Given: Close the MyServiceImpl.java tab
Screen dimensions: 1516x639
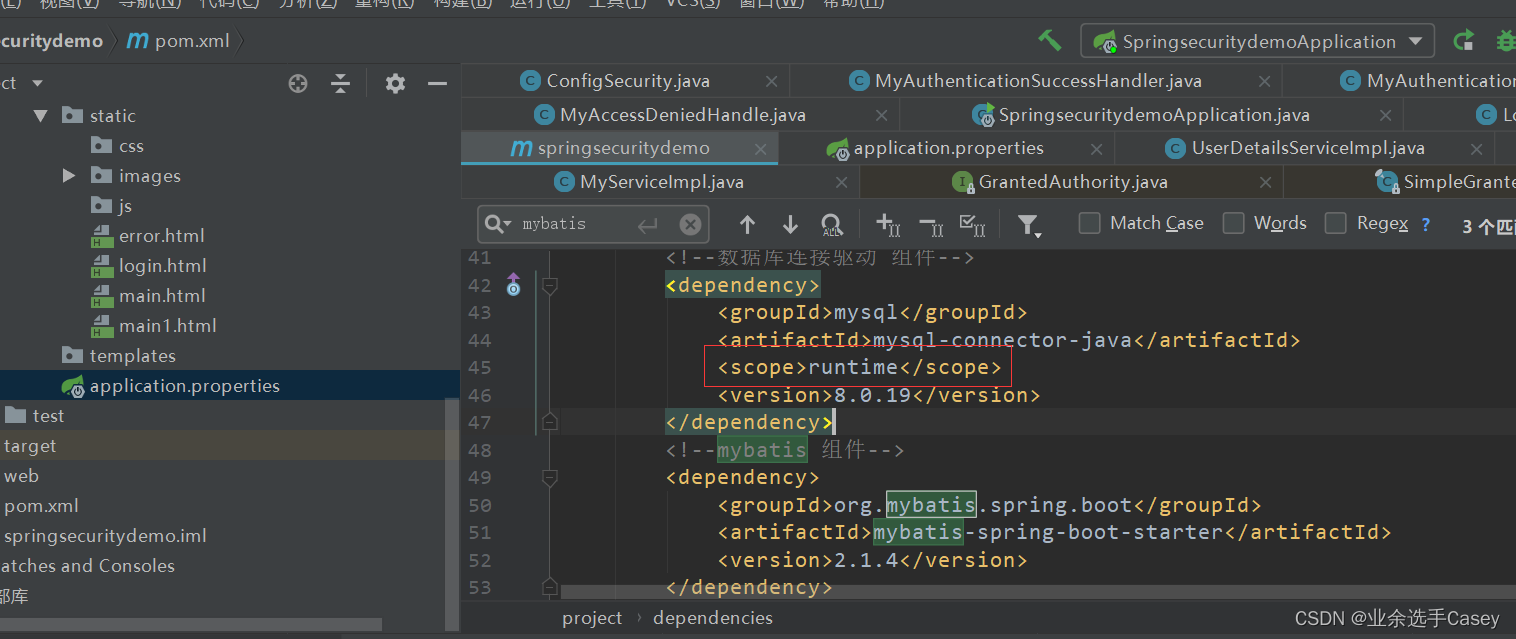Looking at the screenshot, I should click(842, 183).
